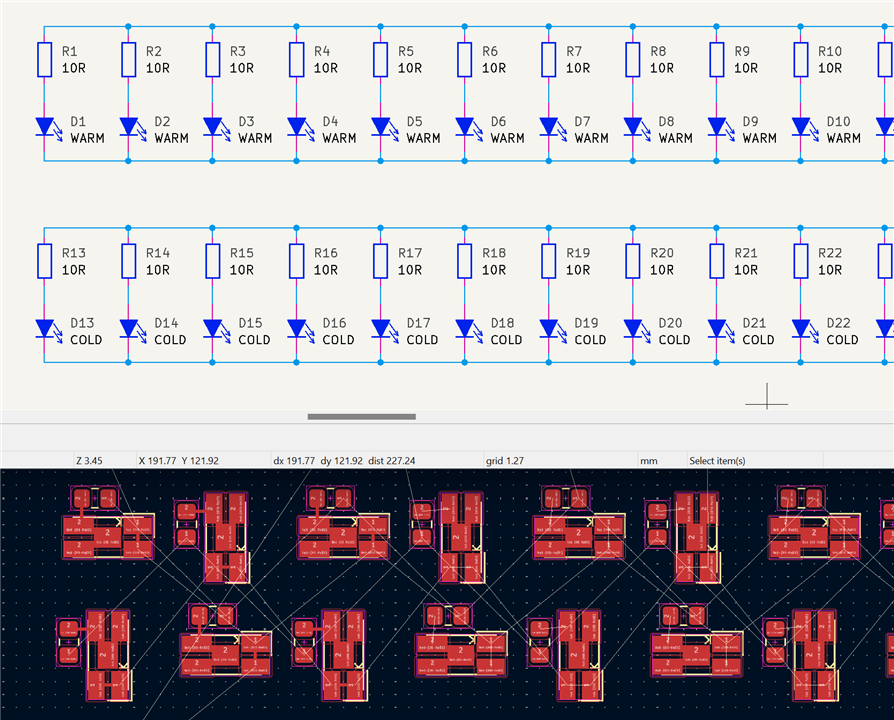
Task: Select the D9 warm LED symbol
Action: click(719, 128)
